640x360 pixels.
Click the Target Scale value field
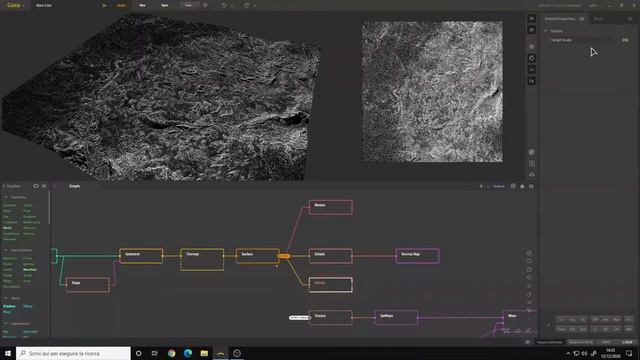click(x=625, y=40)
